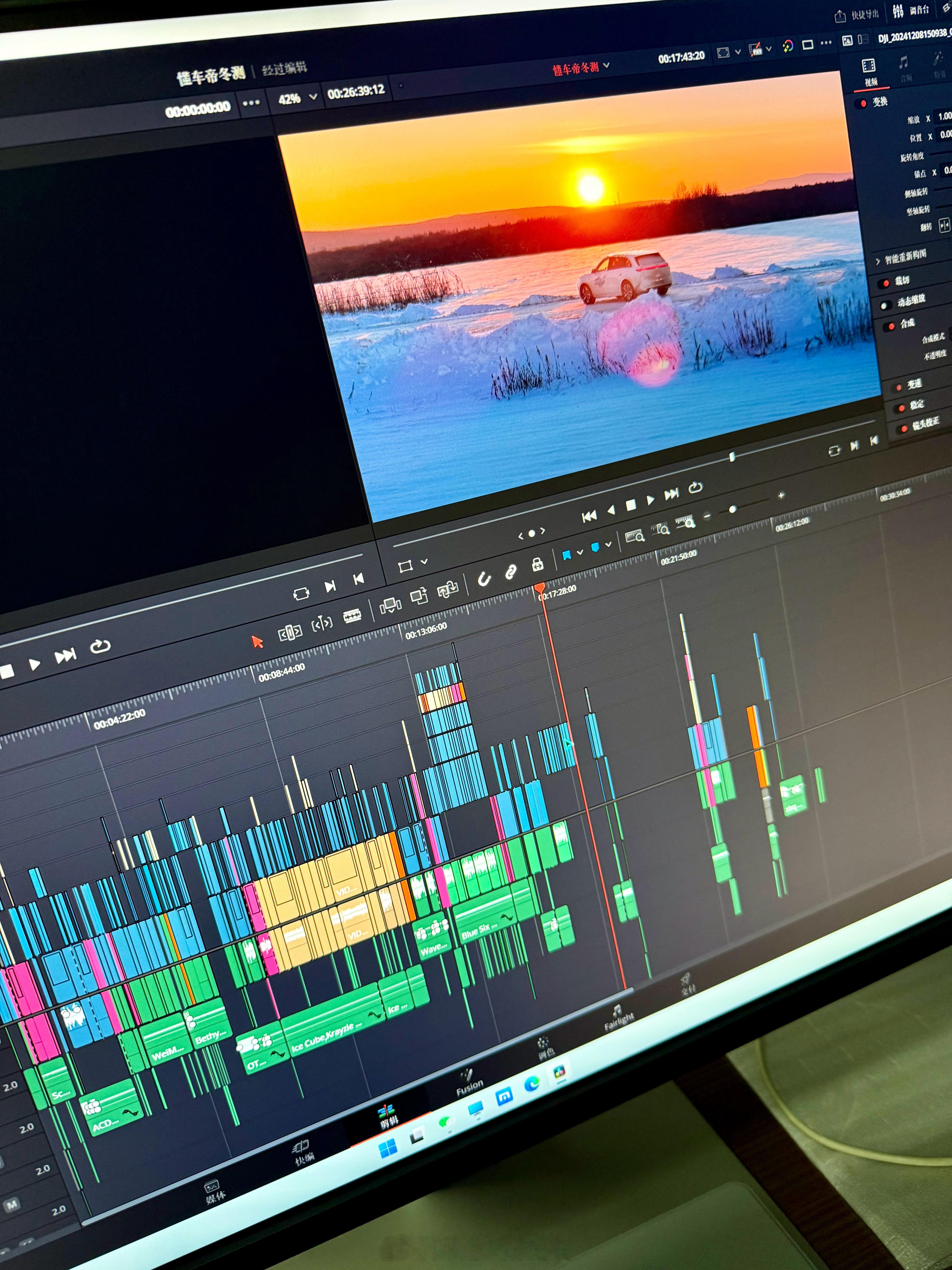Viewport: 952px width, 1270px height.
Task: Open the 42% viewer zoom dropdown
Action: tap(298, 98)
